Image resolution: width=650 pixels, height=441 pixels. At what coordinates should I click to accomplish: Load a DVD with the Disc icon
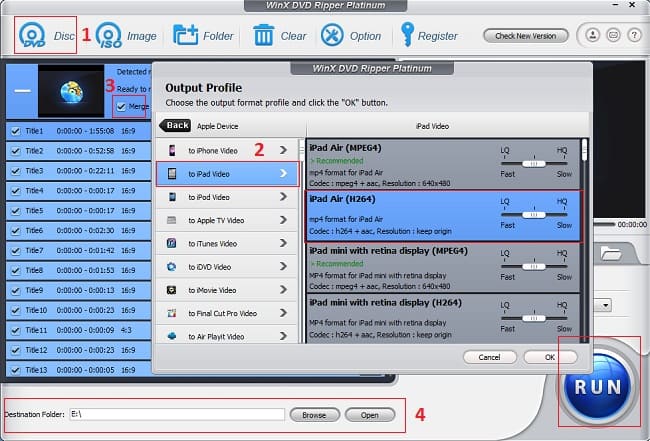32,36
